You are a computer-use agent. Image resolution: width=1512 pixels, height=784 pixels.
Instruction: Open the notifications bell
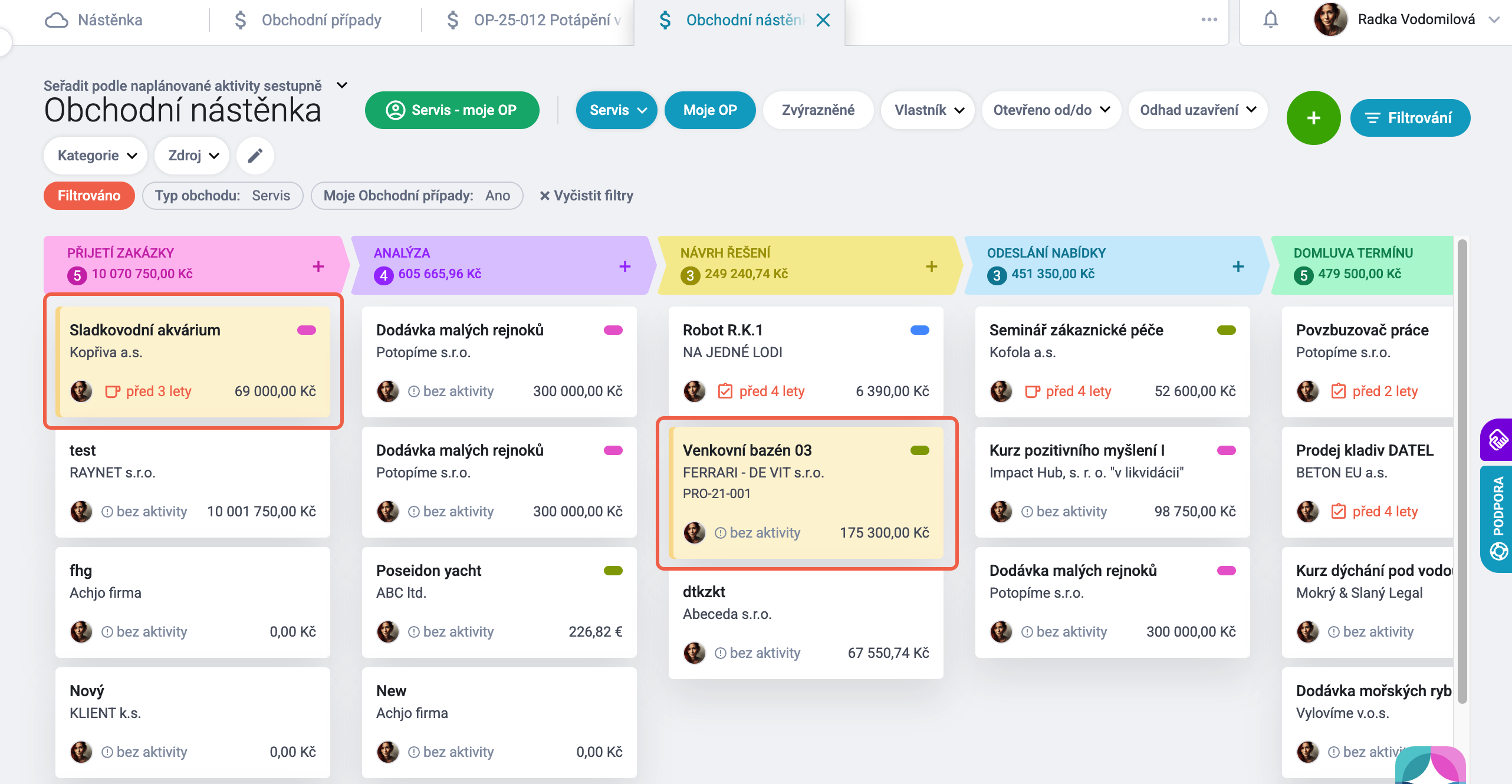[1270, 20]
